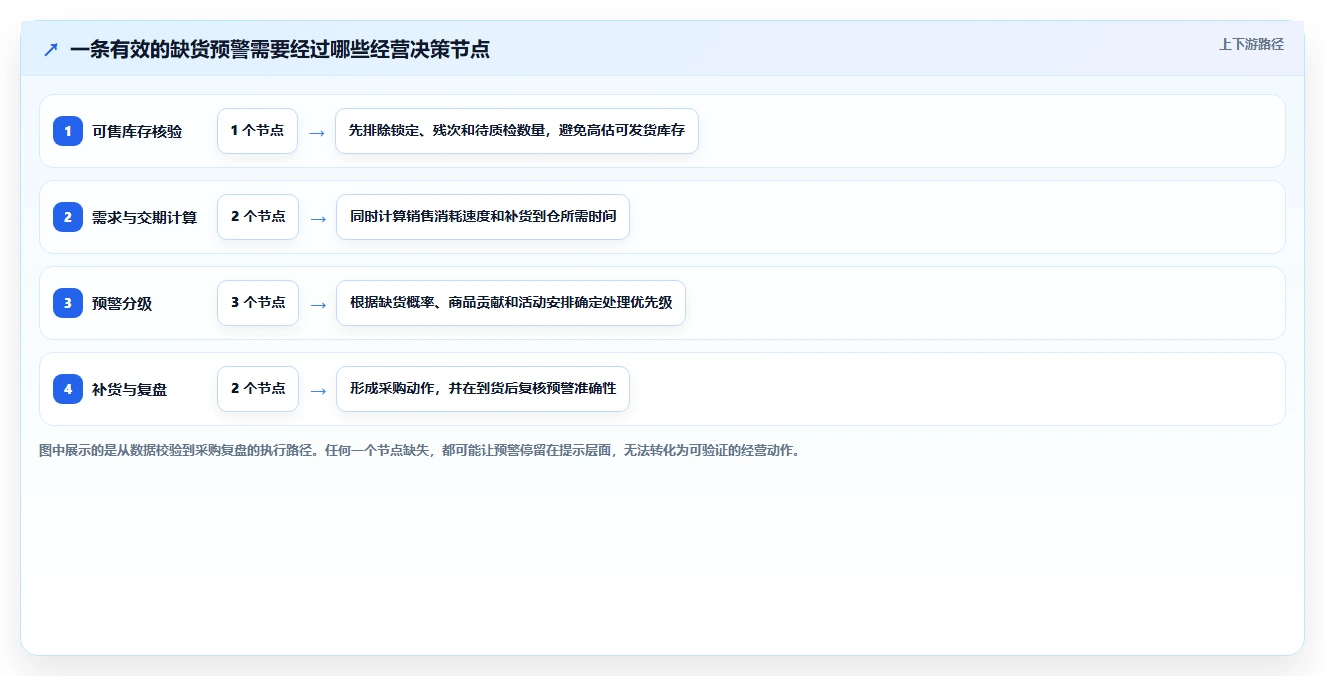Click the 1 个节点 chip

pyautogui.click(x=257, y=131)
